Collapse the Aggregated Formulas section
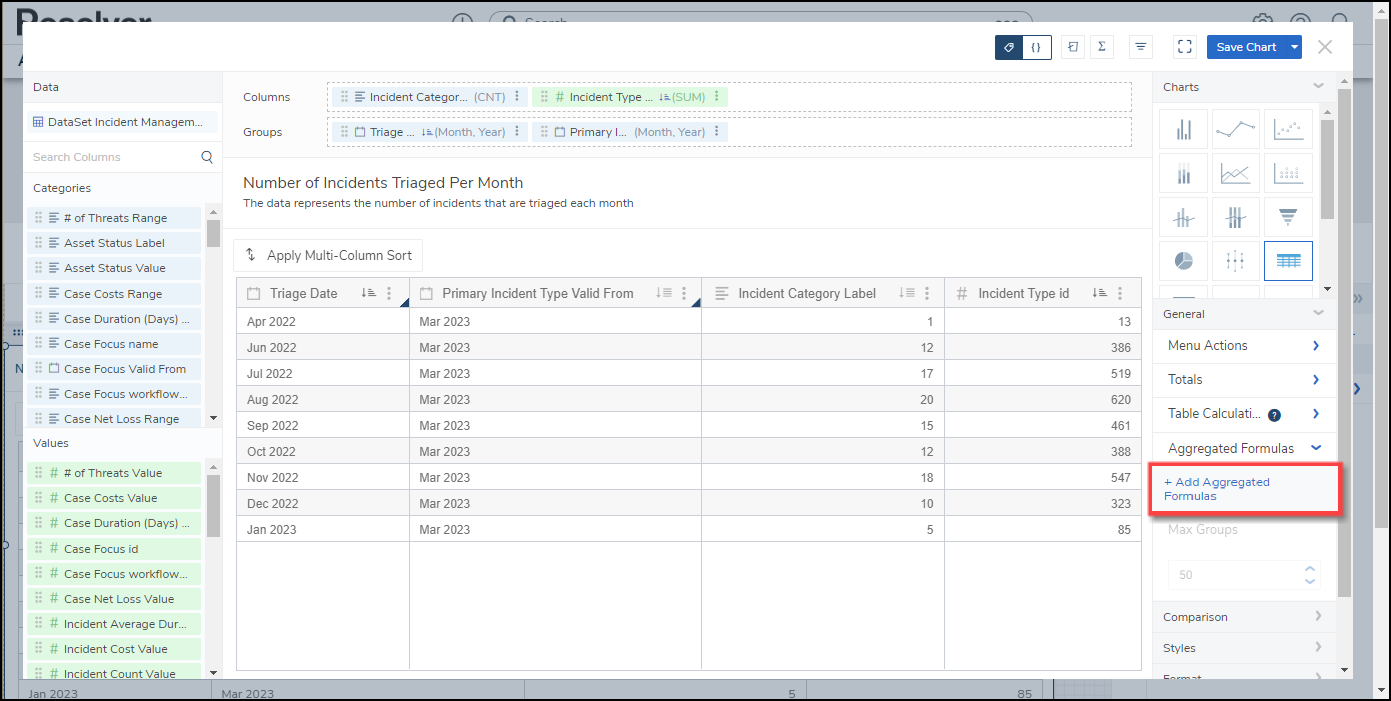 (x=1316, y=448)
